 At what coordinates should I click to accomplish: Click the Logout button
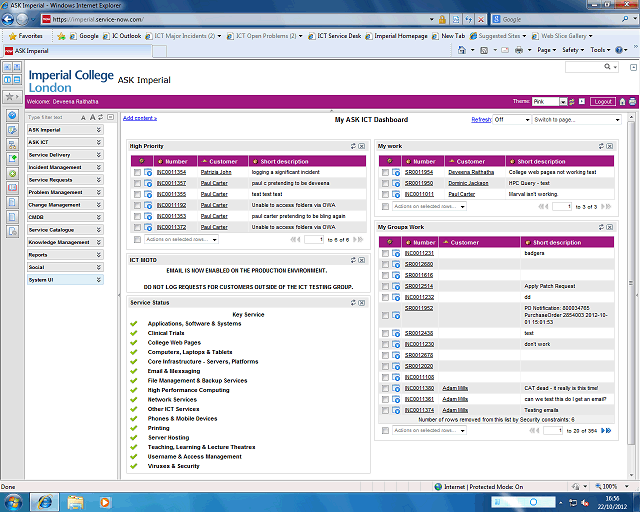coord(602,101)
